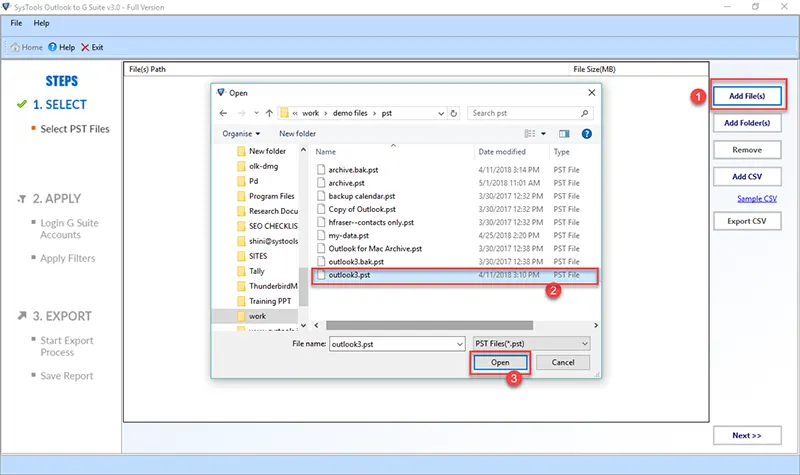Open the Help menu
The width and height of the screenshot is (800, 475).
[41, 23]
